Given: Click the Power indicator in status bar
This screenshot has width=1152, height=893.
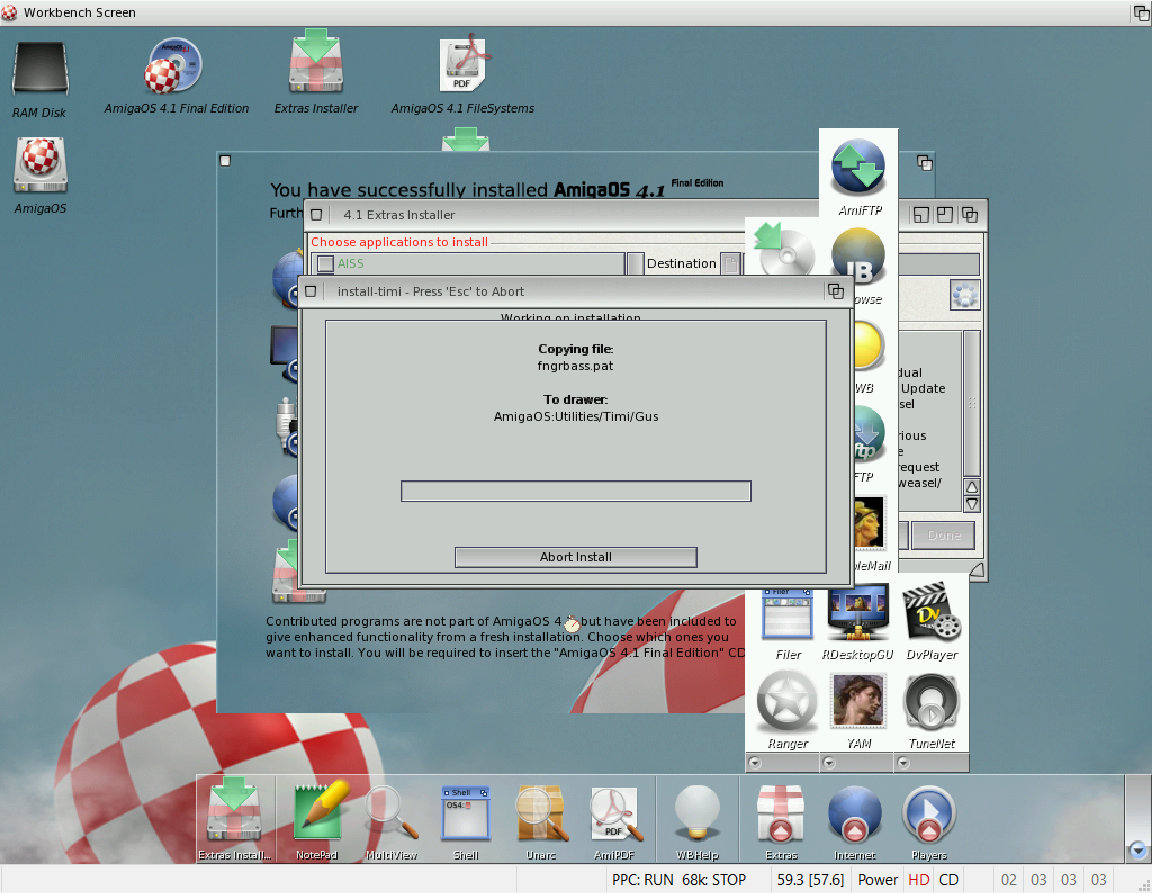Looking at the screenshot, I should 877,880.
